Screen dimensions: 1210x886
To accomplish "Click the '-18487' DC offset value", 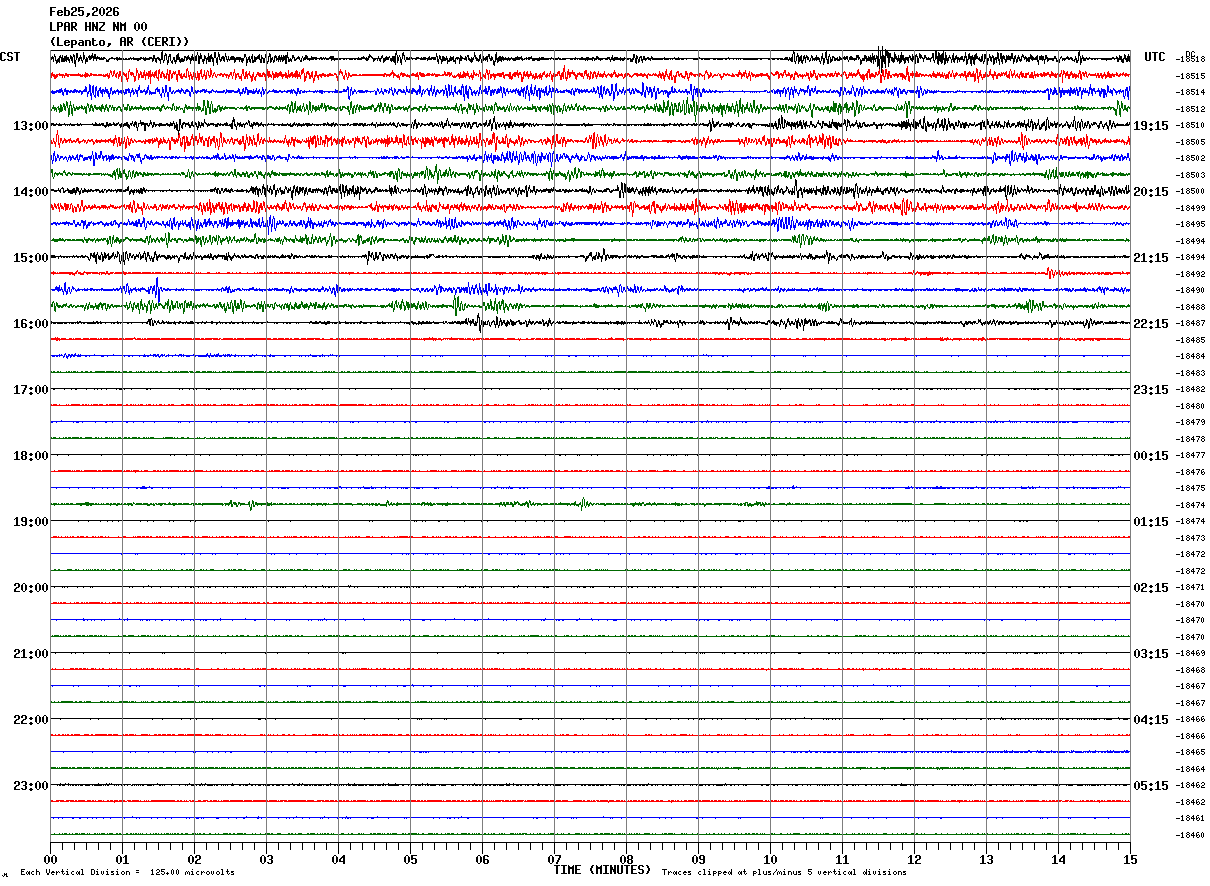I will (x=1190, y=324).
